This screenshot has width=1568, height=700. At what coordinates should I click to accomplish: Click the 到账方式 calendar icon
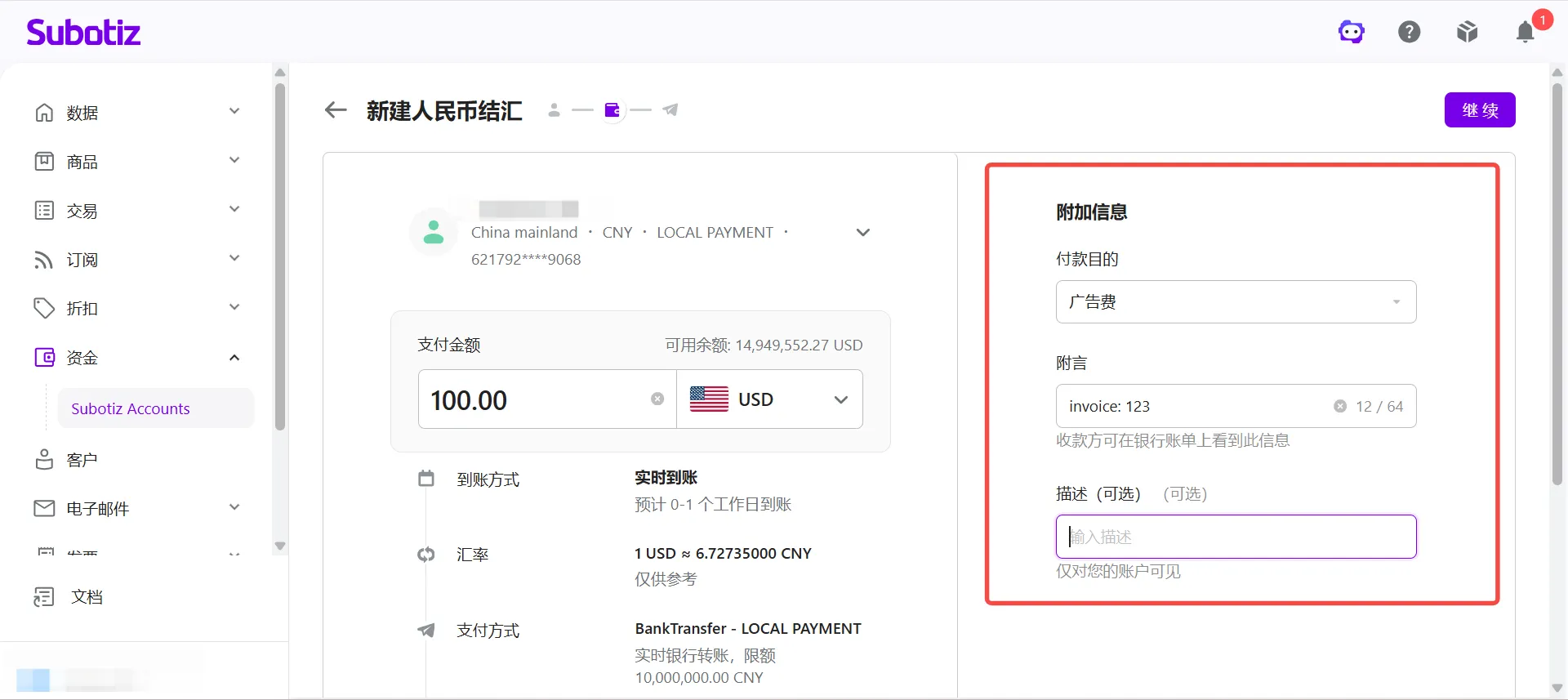[x=426, y=478]
